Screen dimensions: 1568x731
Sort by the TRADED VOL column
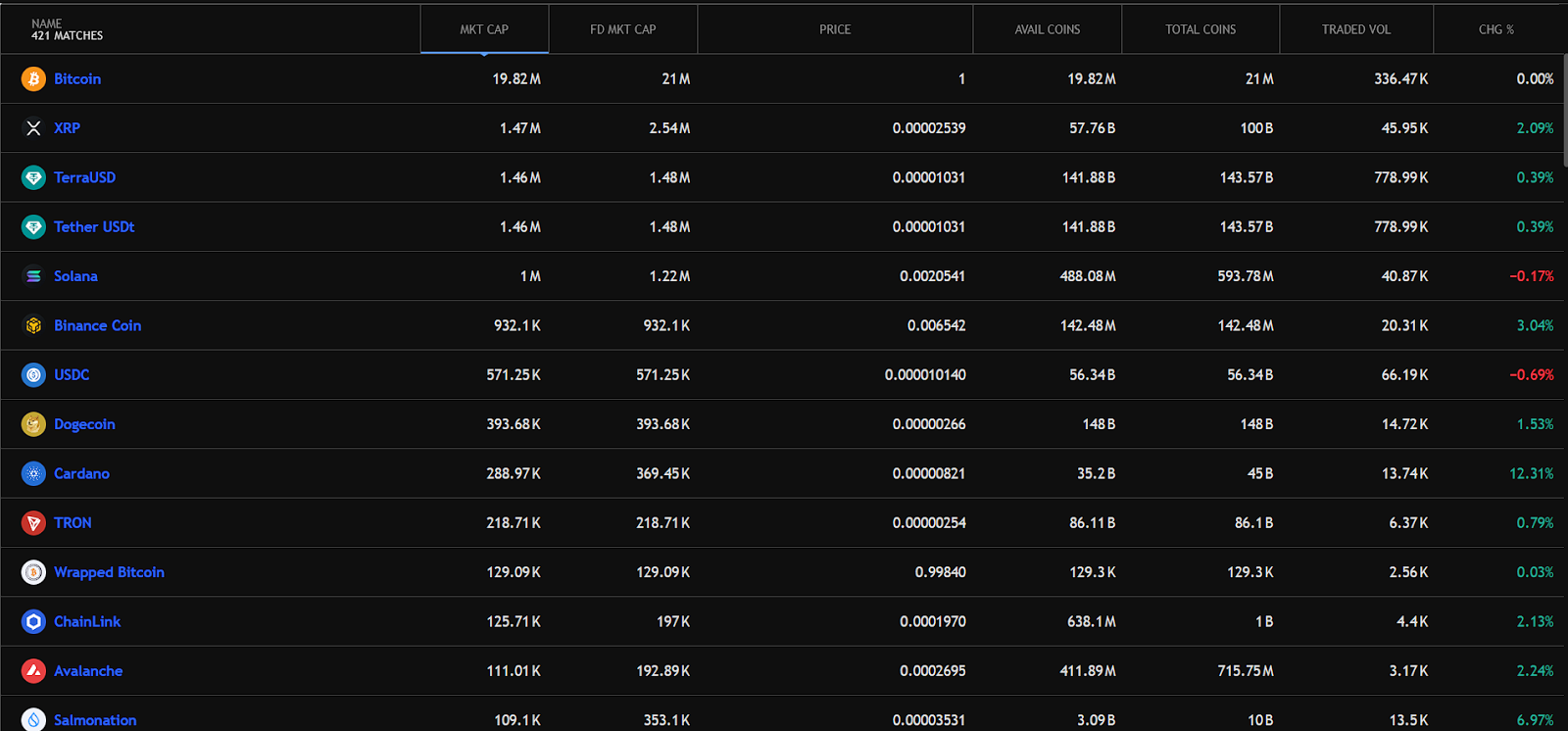click(1356, 29)
